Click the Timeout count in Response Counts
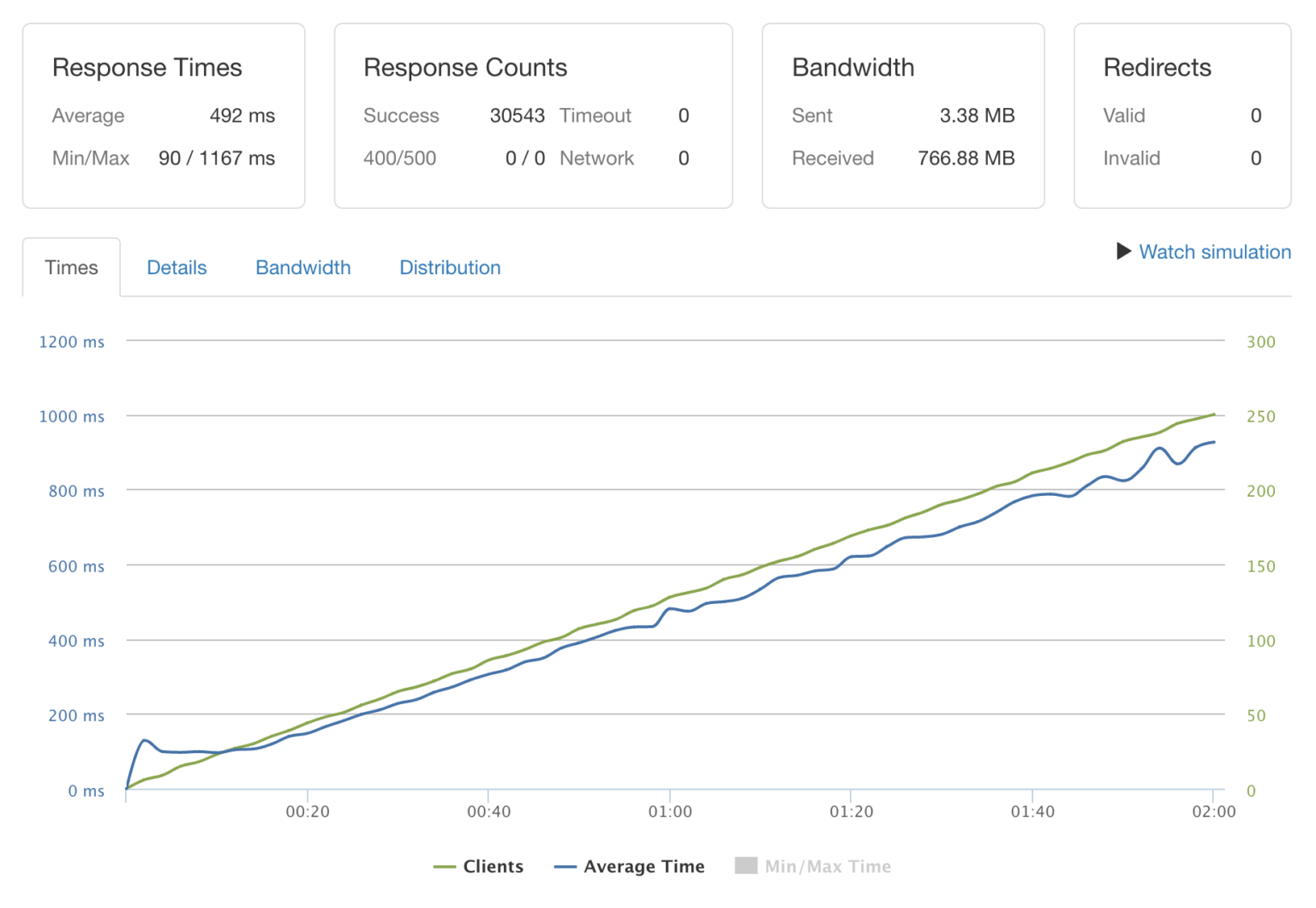1316x908 pixels. [x=683, y=116]
